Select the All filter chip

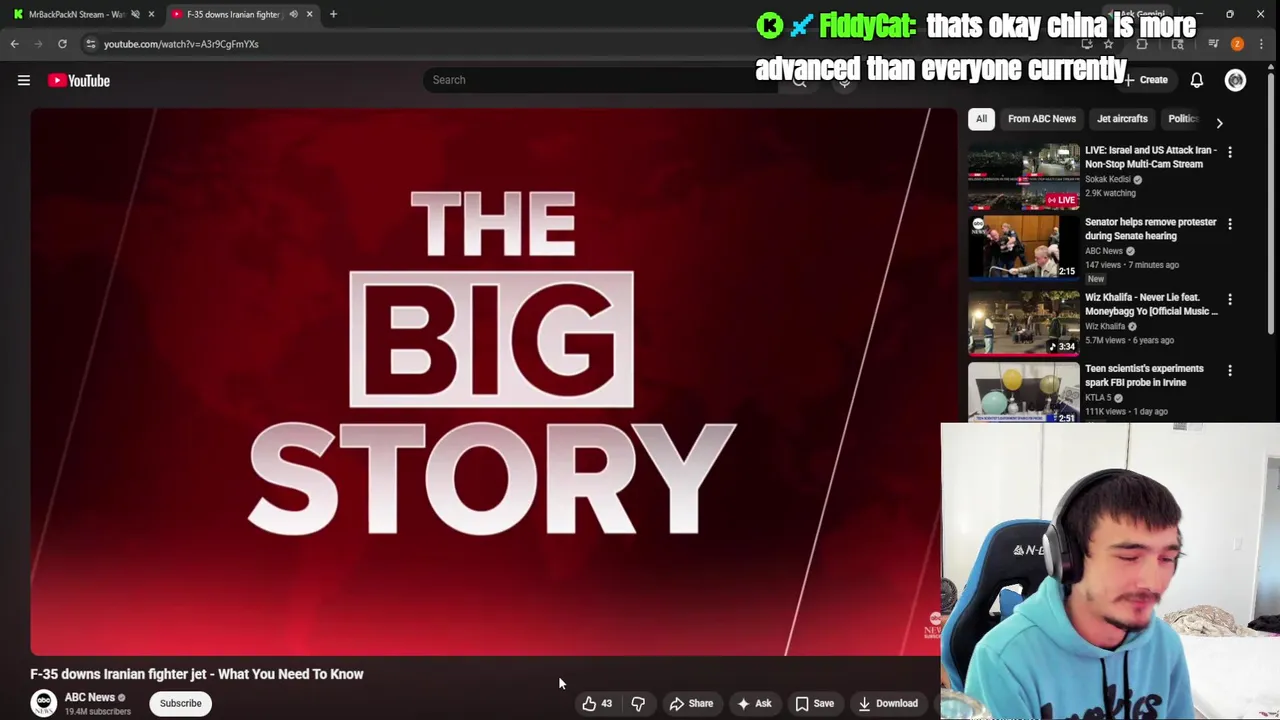point(981,119)
